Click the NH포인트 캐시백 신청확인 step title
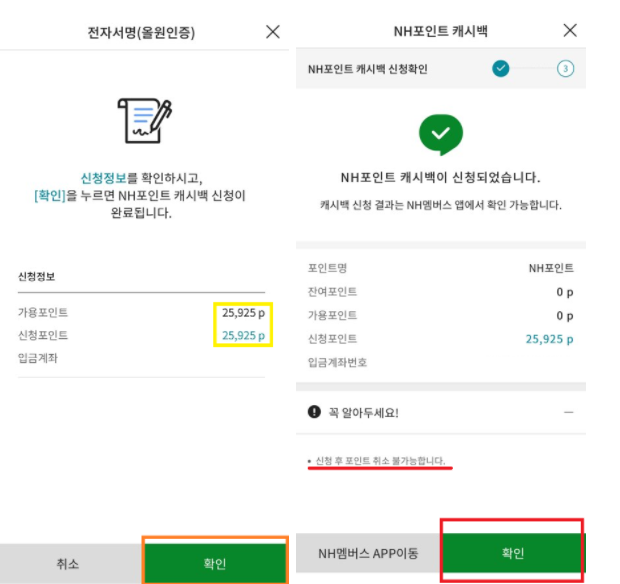The width and height of the screenshot is (620, 584). click(x=367, y=69)
